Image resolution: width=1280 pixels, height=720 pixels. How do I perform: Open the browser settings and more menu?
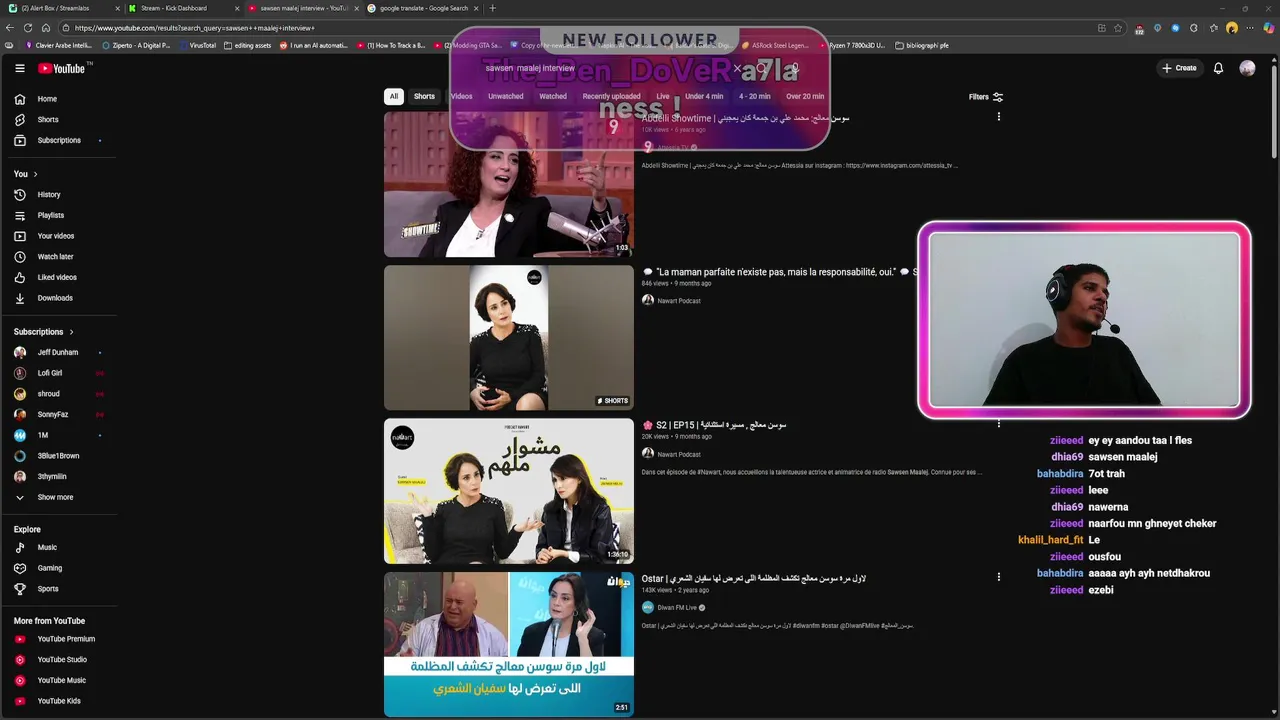click(1250, 28)
